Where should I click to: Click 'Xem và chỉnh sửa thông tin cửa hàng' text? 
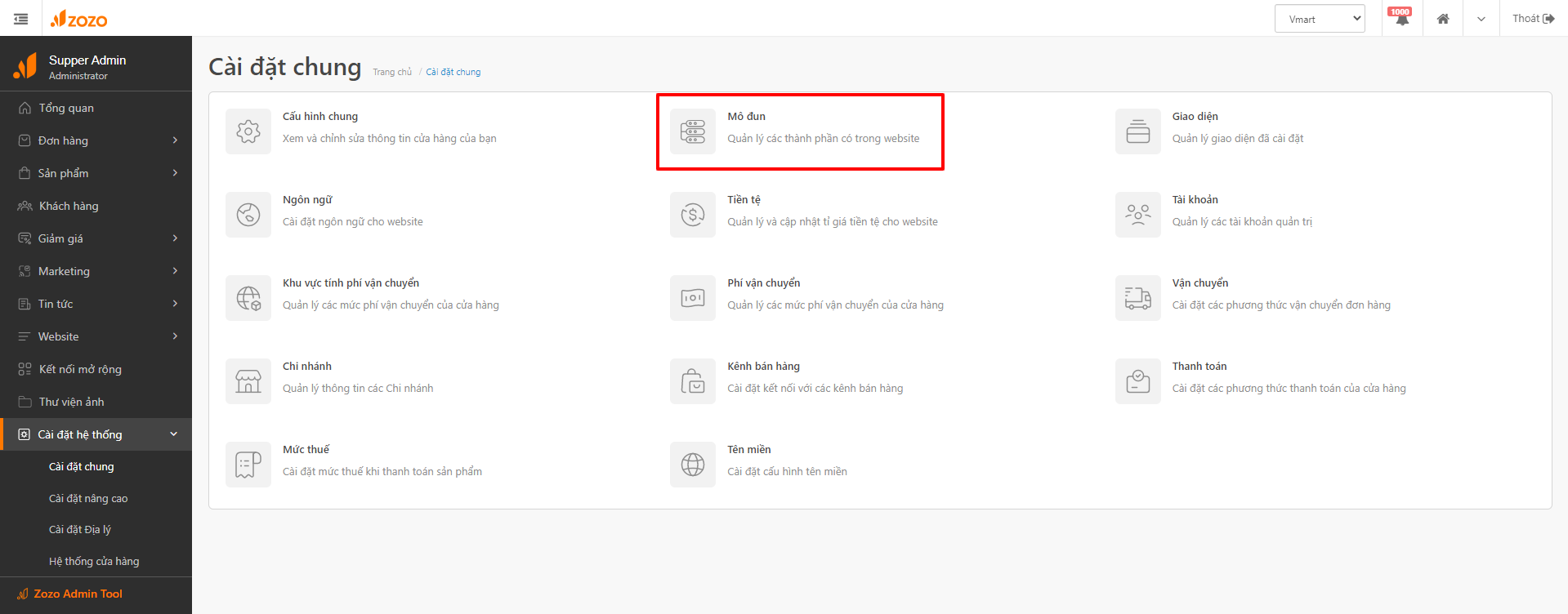point(390,139)
